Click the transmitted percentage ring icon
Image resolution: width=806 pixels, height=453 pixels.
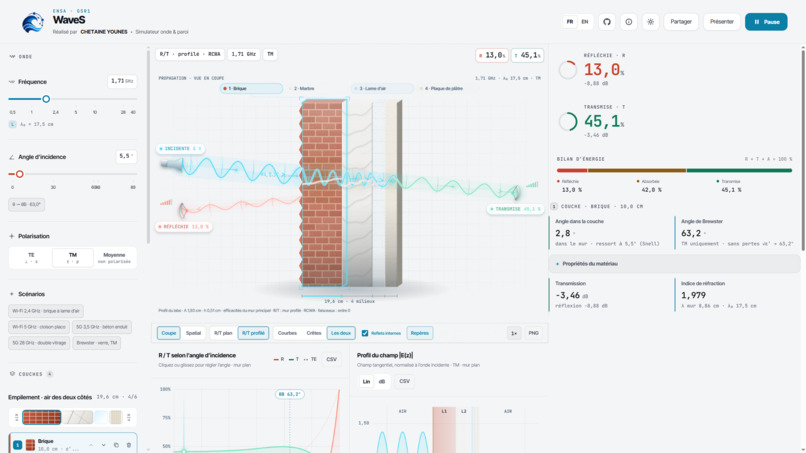tap(567, 122)
